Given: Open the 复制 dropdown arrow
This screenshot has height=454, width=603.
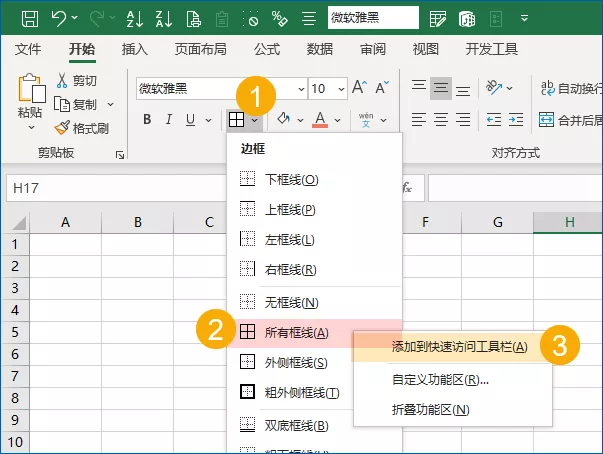Looking at the screenshot, I should coord(110,105).
